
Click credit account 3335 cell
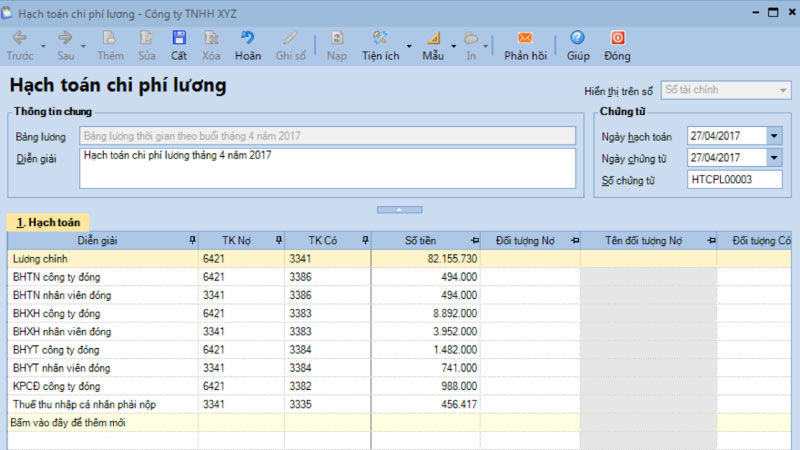click(328, 405)
